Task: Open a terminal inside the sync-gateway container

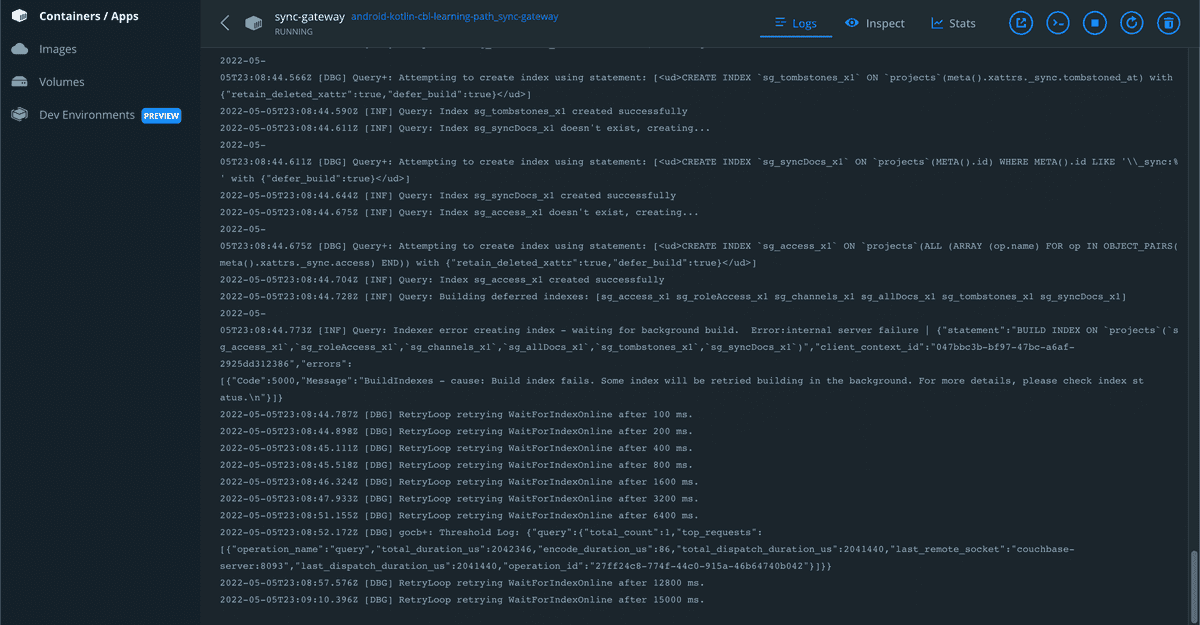Action: [1057, 22]
